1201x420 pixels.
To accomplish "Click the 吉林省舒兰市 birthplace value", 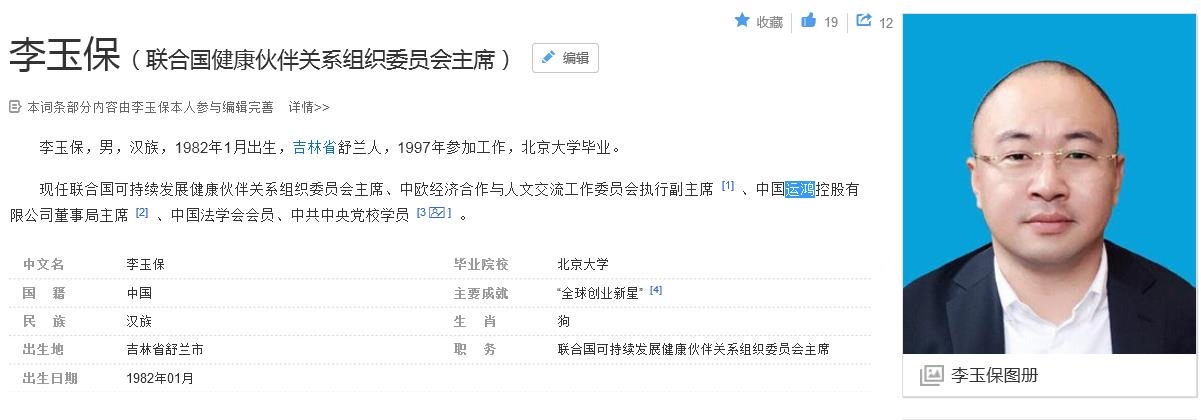I will [165, 349].
